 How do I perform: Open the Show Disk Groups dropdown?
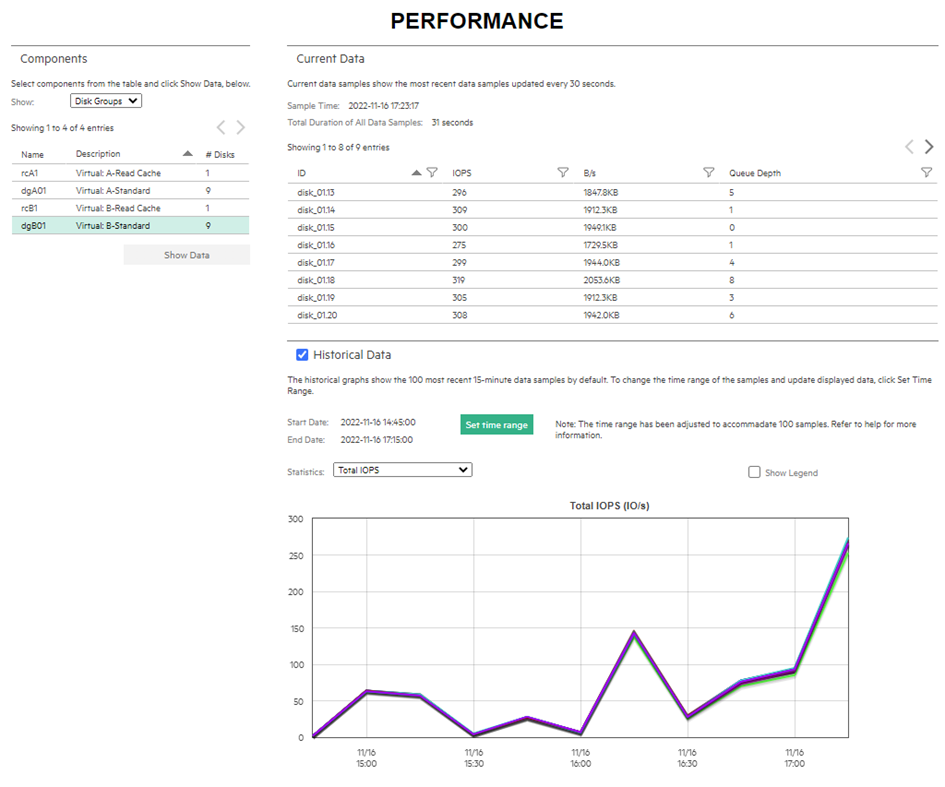click(106, 101)
